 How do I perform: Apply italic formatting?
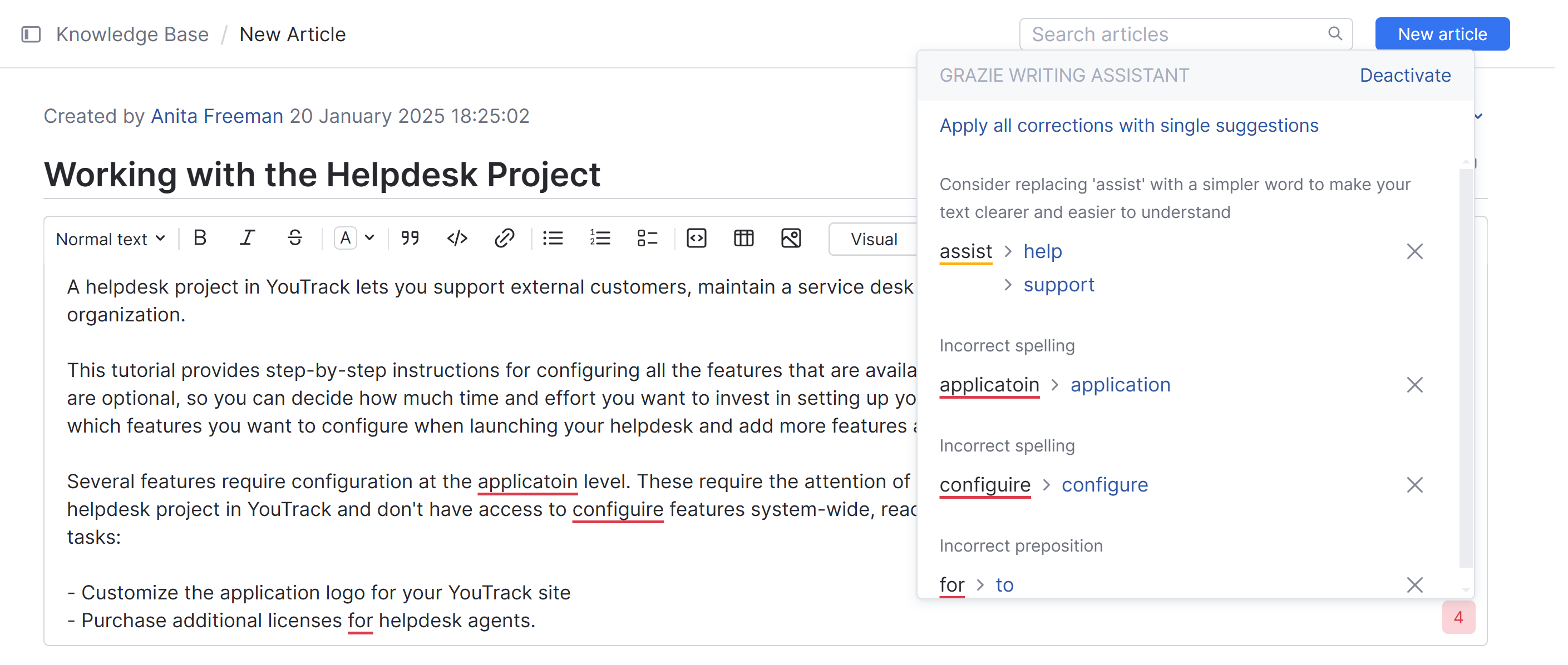(247, 239)
